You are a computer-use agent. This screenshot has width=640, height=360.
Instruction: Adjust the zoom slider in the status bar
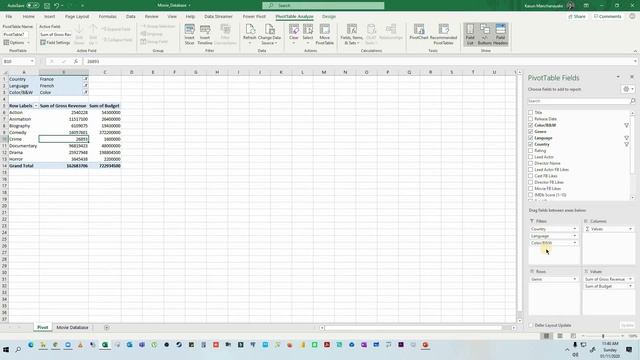603,336
